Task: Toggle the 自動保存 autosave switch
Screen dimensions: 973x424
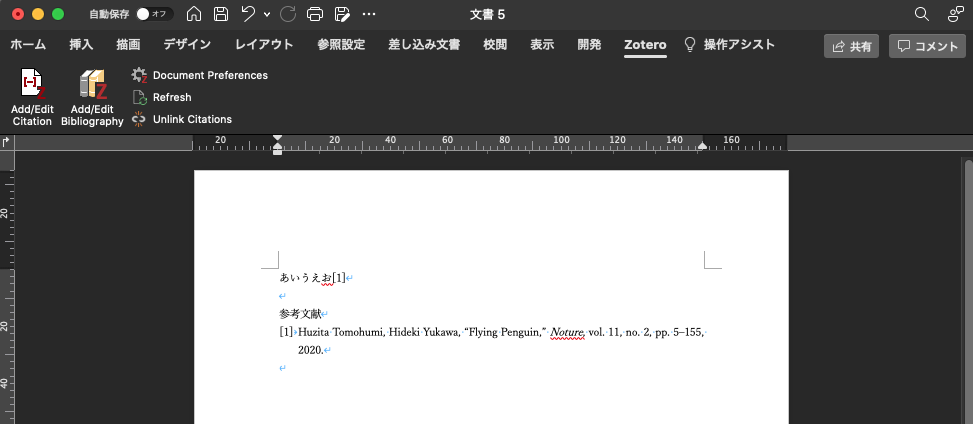Action: click(154, 14)
